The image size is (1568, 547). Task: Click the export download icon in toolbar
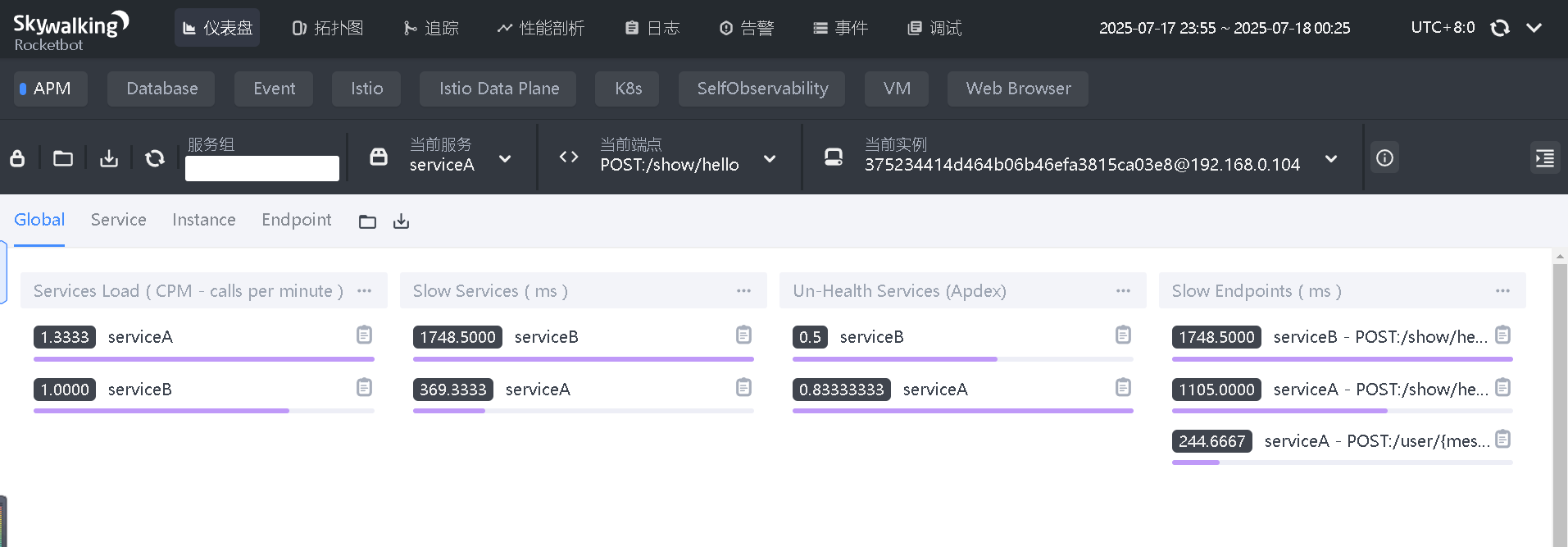tap(109, 158)
